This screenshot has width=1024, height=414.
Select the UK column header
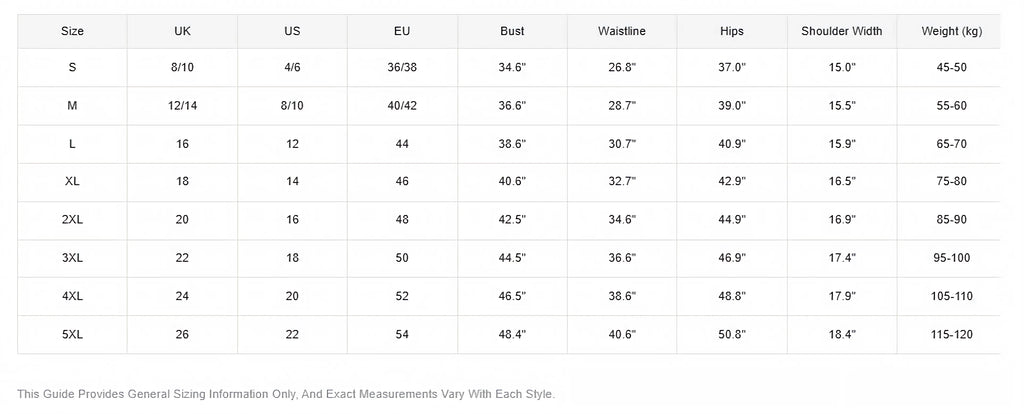(182, 31)
